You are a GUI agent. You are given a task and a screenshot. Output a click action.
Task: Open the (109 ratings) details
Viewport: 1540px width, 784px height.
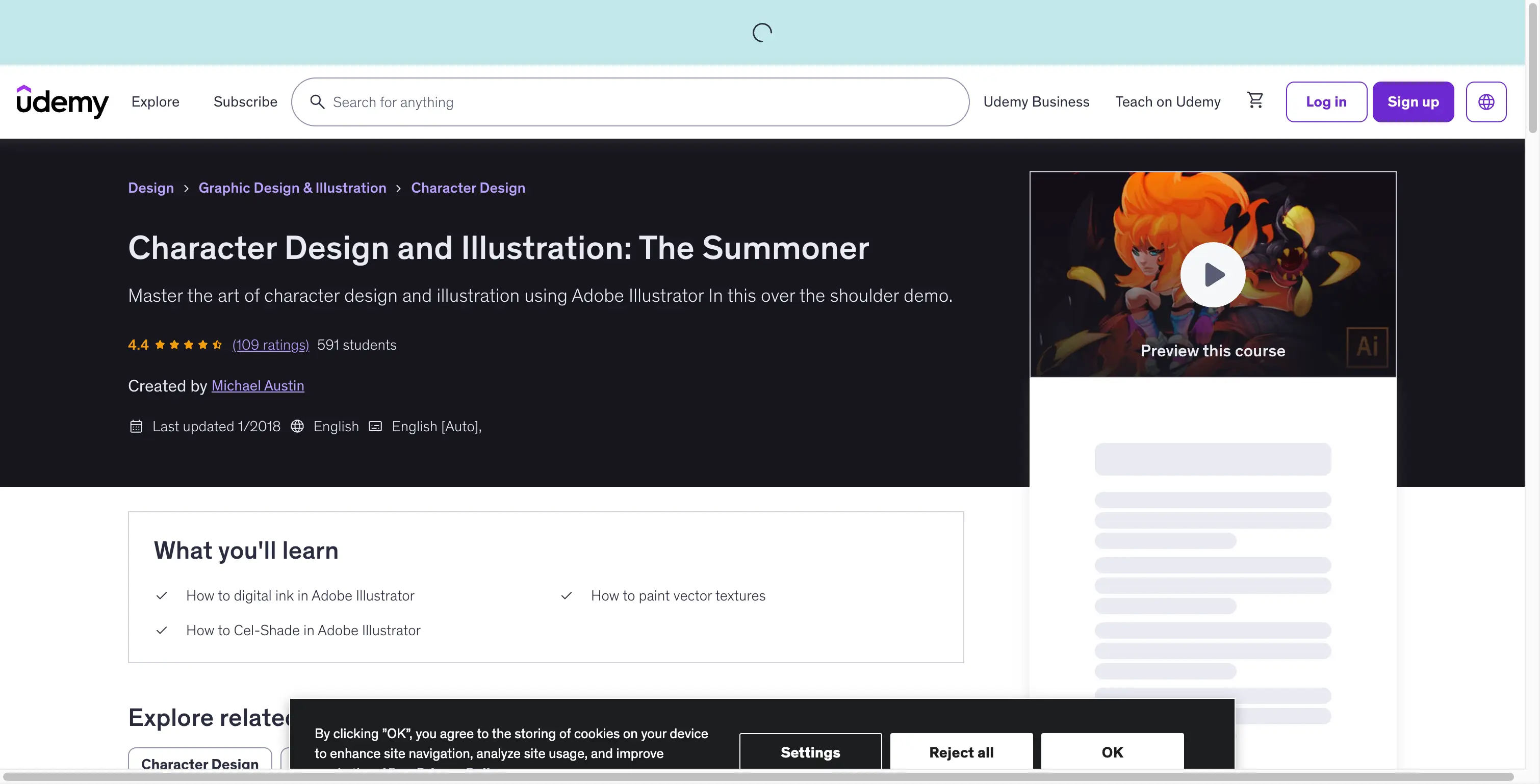coord(270,344)
